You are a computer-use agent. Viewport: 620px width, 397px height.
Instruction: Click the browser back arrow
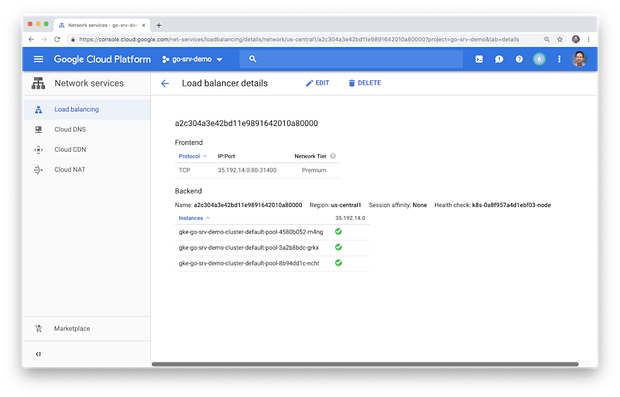click(31, 40)
